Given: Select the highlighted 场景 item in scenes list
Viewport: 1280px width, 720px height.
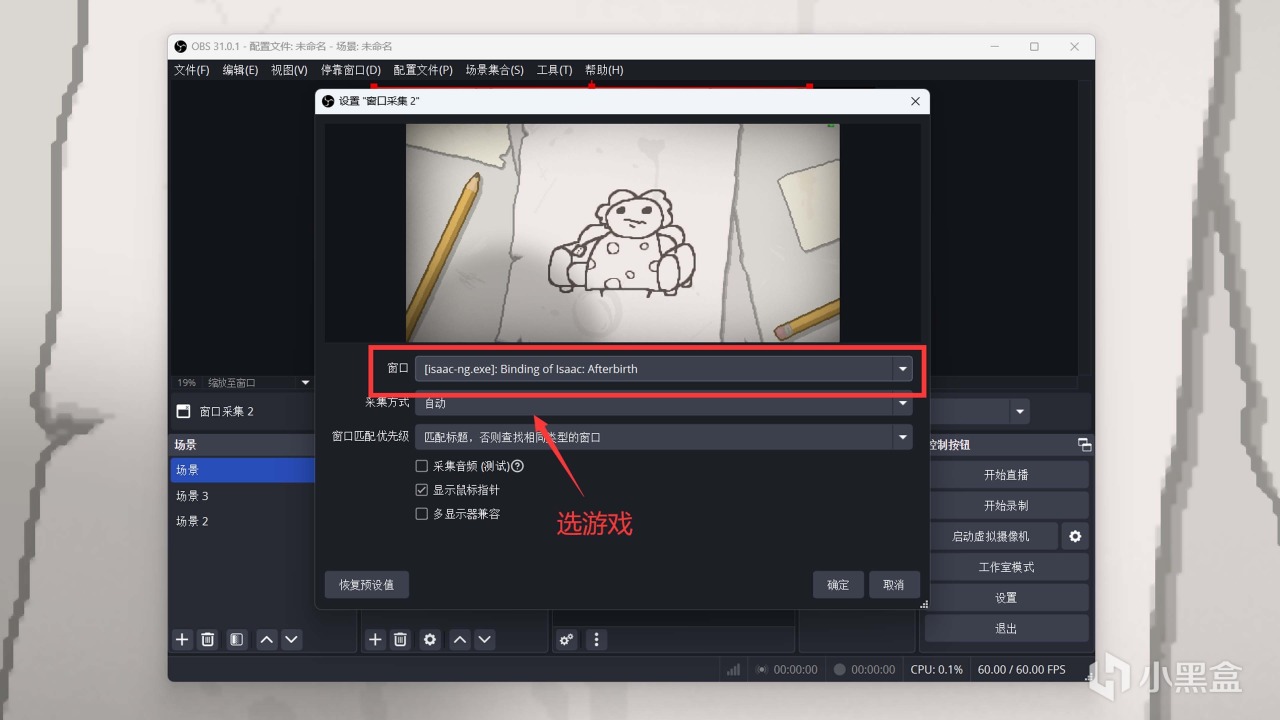Looking at the screenshot, I should coord(243,470).
